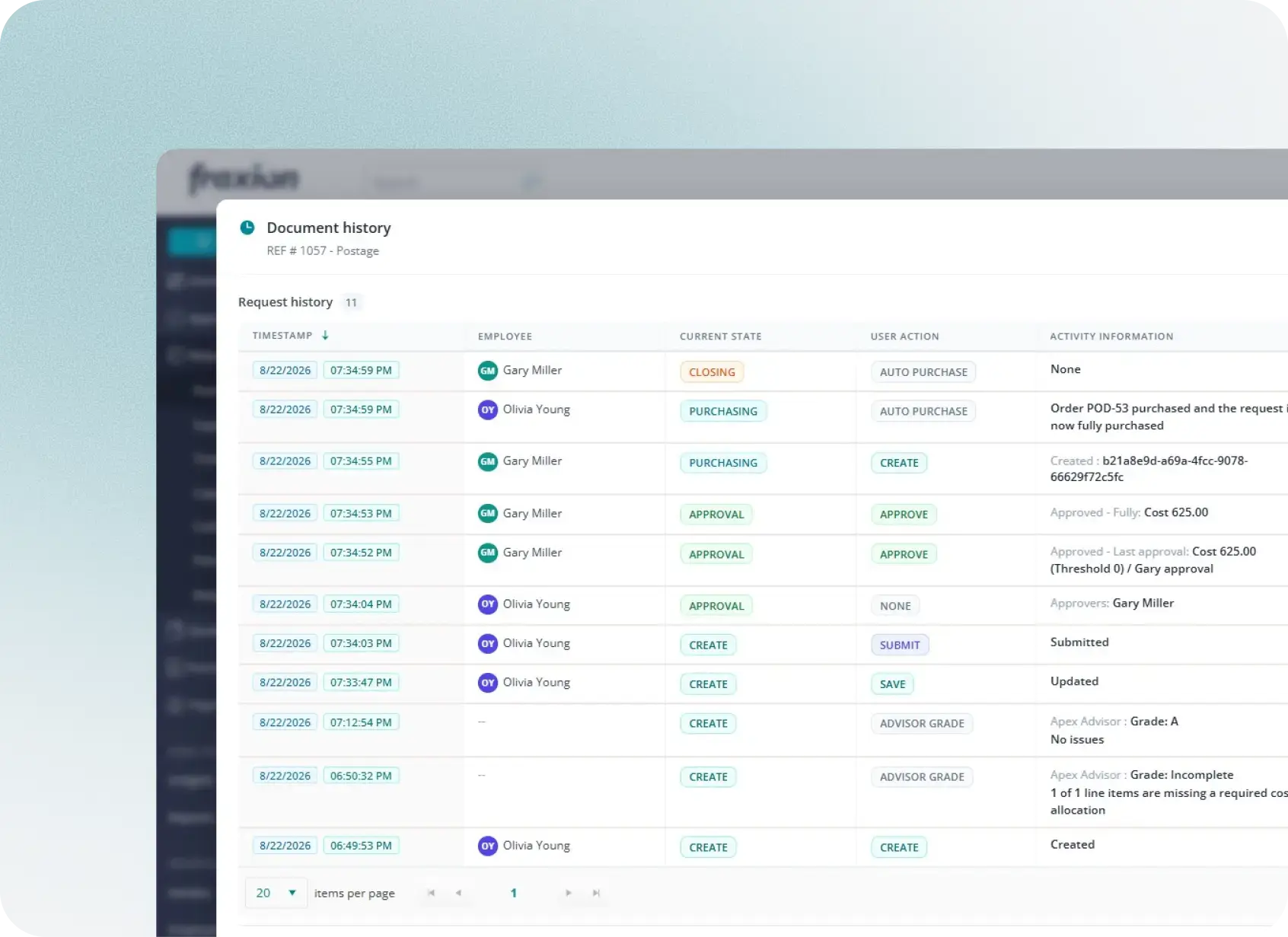Click Gary Miller avatar in 07:34:55 PM row

pos(488,461)
